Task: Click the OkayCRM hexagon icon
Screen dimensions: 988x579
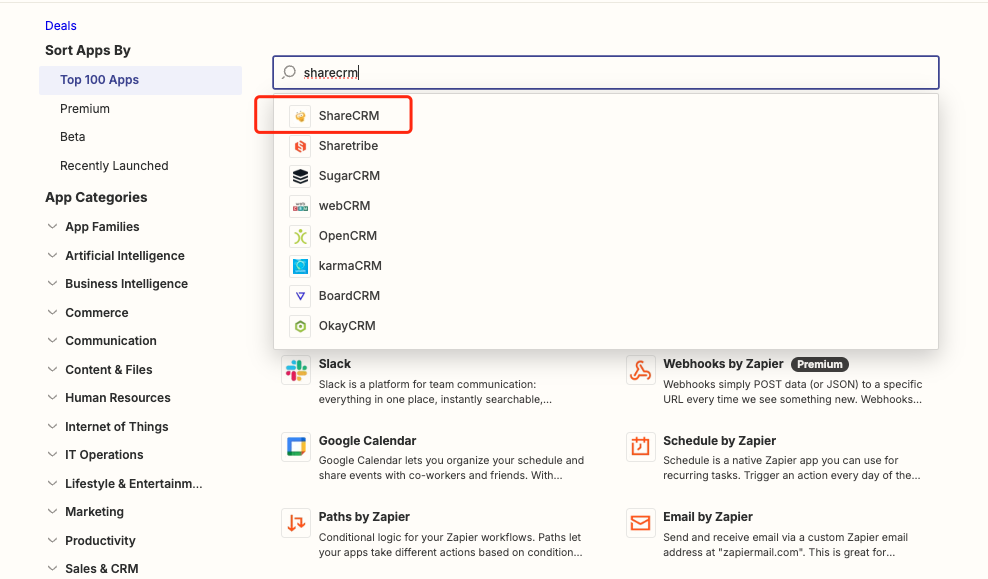Action: pyautogui.click(x=301, y=326)
